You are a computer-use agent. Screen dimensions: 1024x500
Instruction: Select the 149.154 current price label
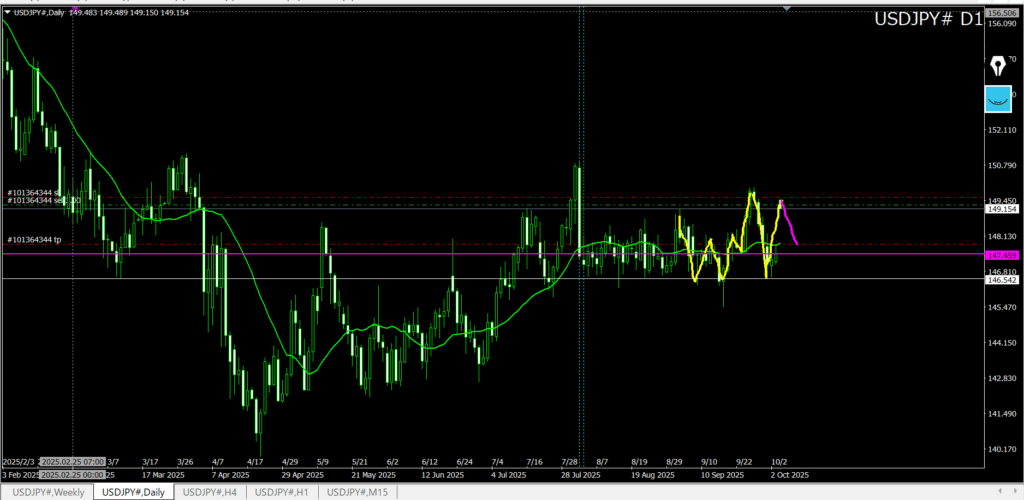pyautogui.click(x=1001, y=209)
